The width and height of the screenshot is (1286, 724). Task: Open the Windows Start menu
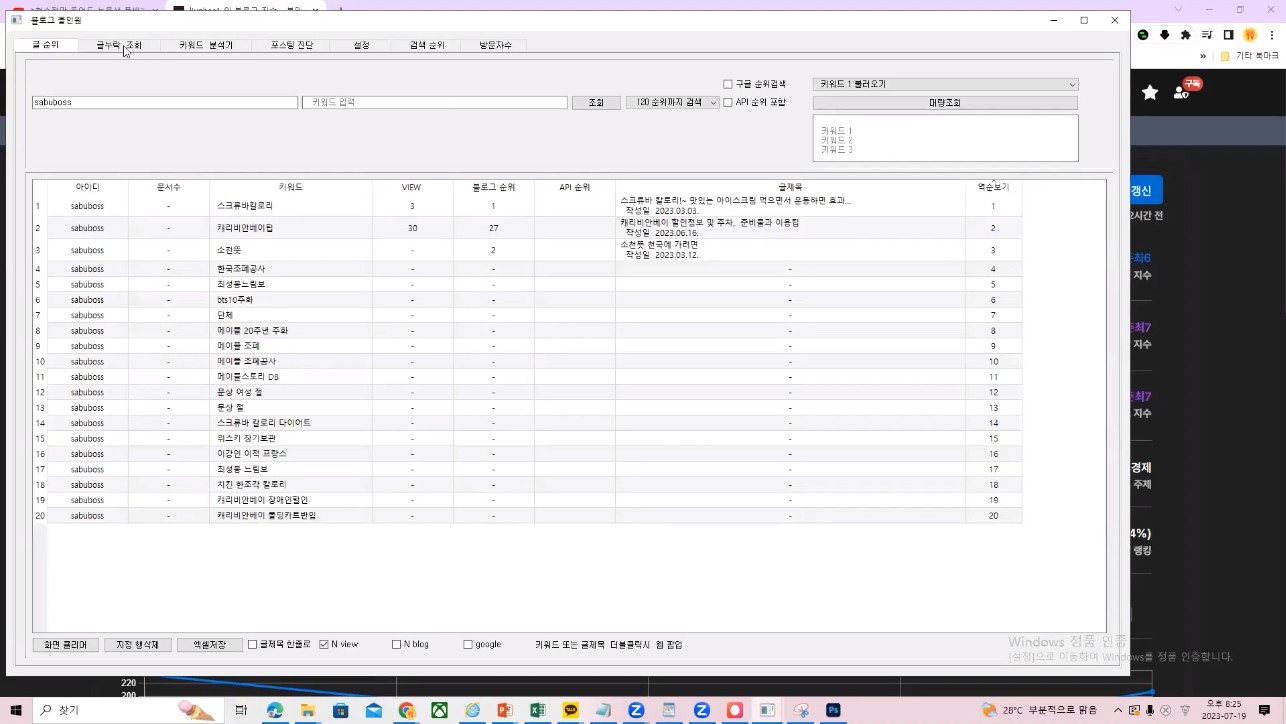pos(14,710)
